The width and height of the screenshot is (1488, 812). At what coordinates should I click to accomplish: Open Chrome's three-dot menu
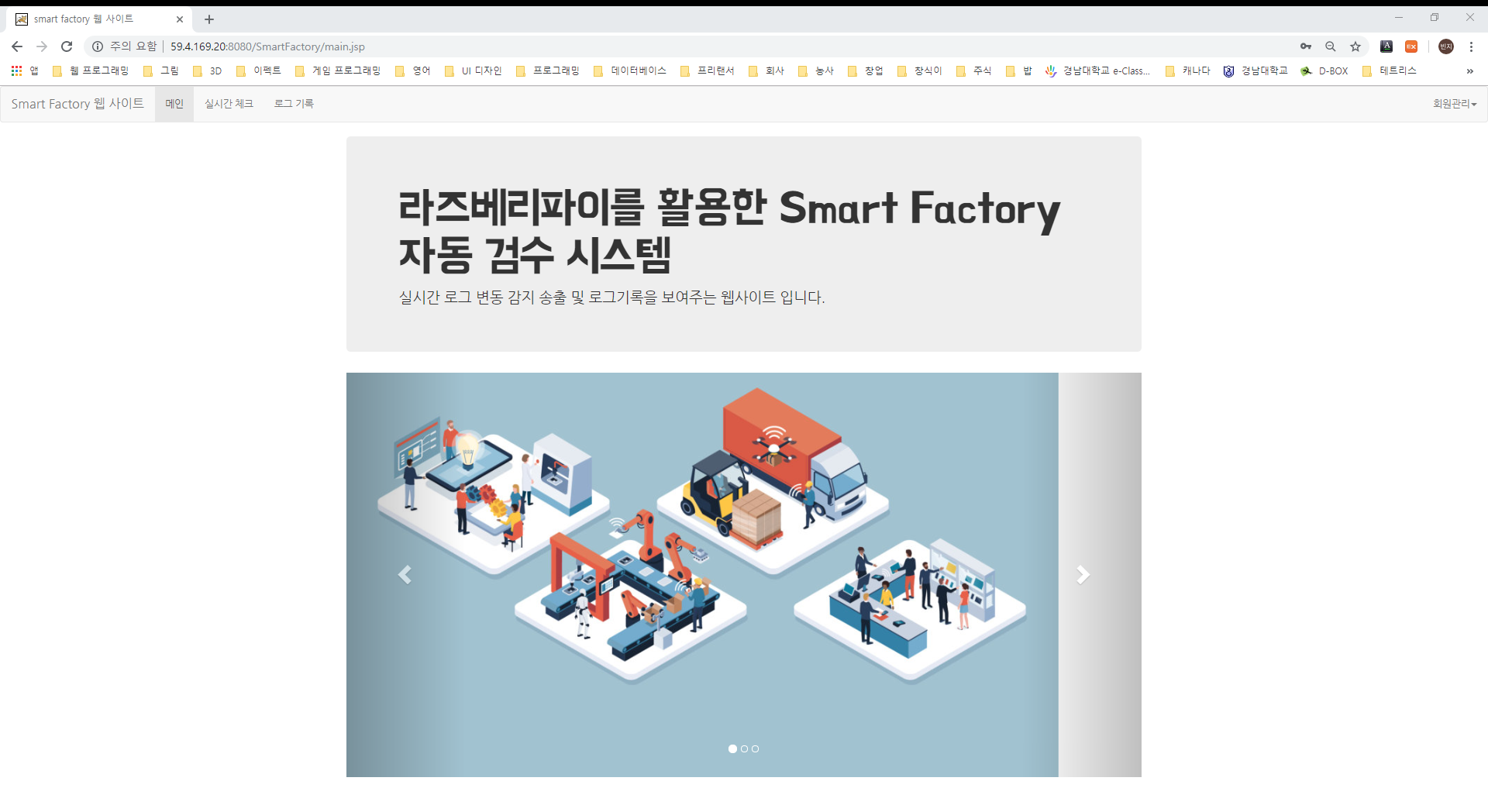[1472, 46]
